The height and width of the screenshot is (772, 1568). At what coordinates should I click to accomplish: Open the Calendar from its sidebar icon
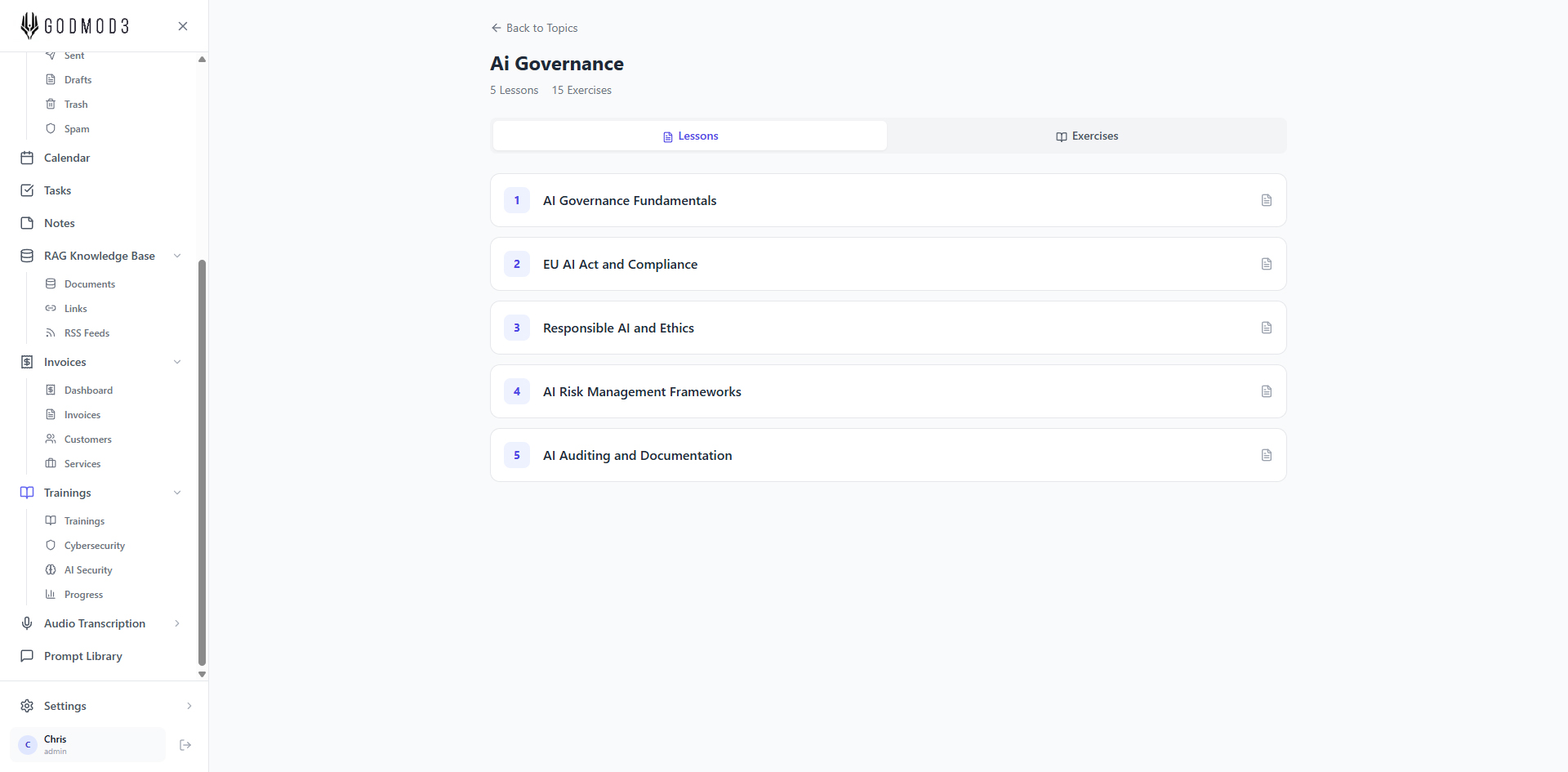click(27, 158)
